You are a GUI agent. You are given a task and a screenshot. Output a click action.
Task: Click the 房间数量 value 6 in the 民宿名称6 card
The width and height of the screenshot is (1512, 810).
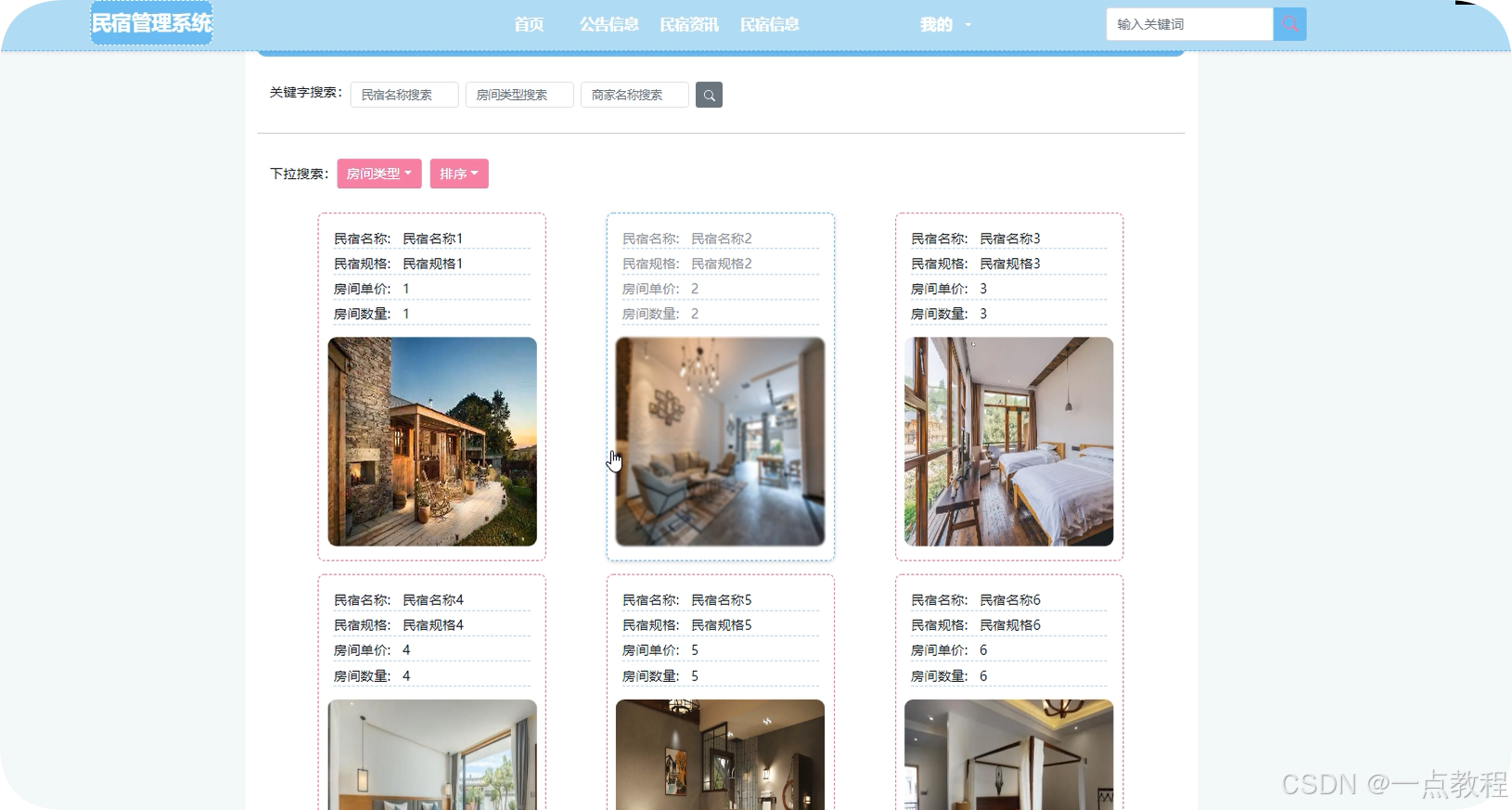click(983, 676)
